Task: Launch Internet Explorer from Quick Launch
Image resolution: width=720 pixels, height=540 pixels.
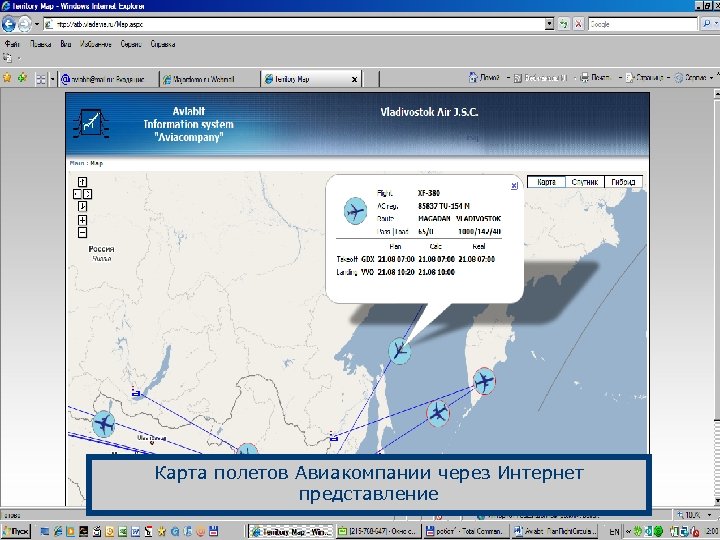Action: click(57, 531)
